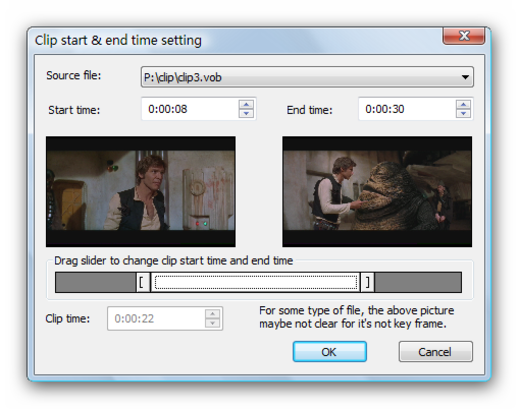
Task: Click into the End time field 0:00:30
Action: click(x=407, y=109)
